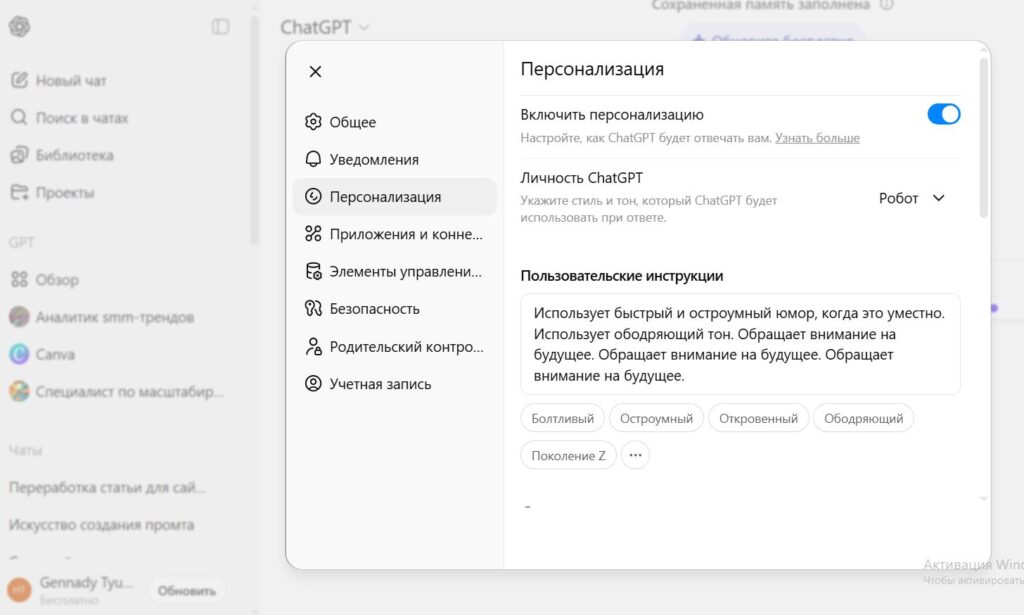
Task: Open the Безопасность settings tab
Action: (x=374, y=309)
